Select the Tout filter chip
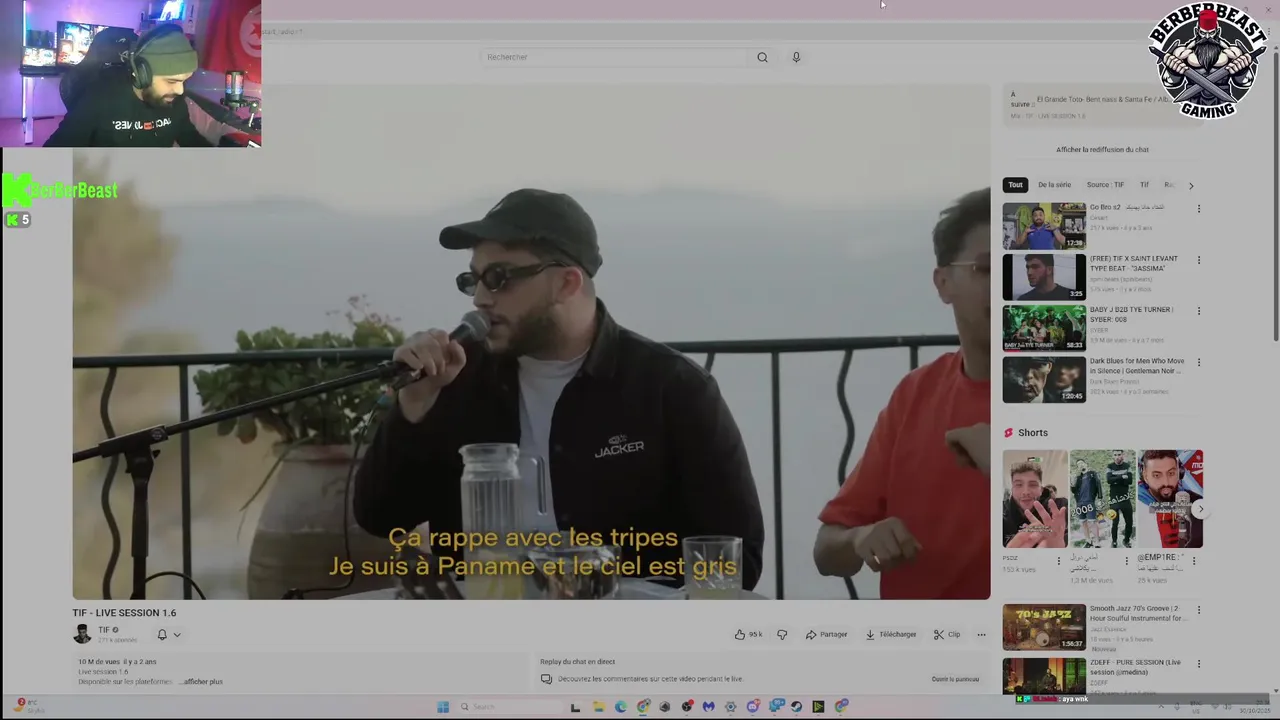Image resolution: width=1280 pixels, height=720 pixels. click(1015, 185)
